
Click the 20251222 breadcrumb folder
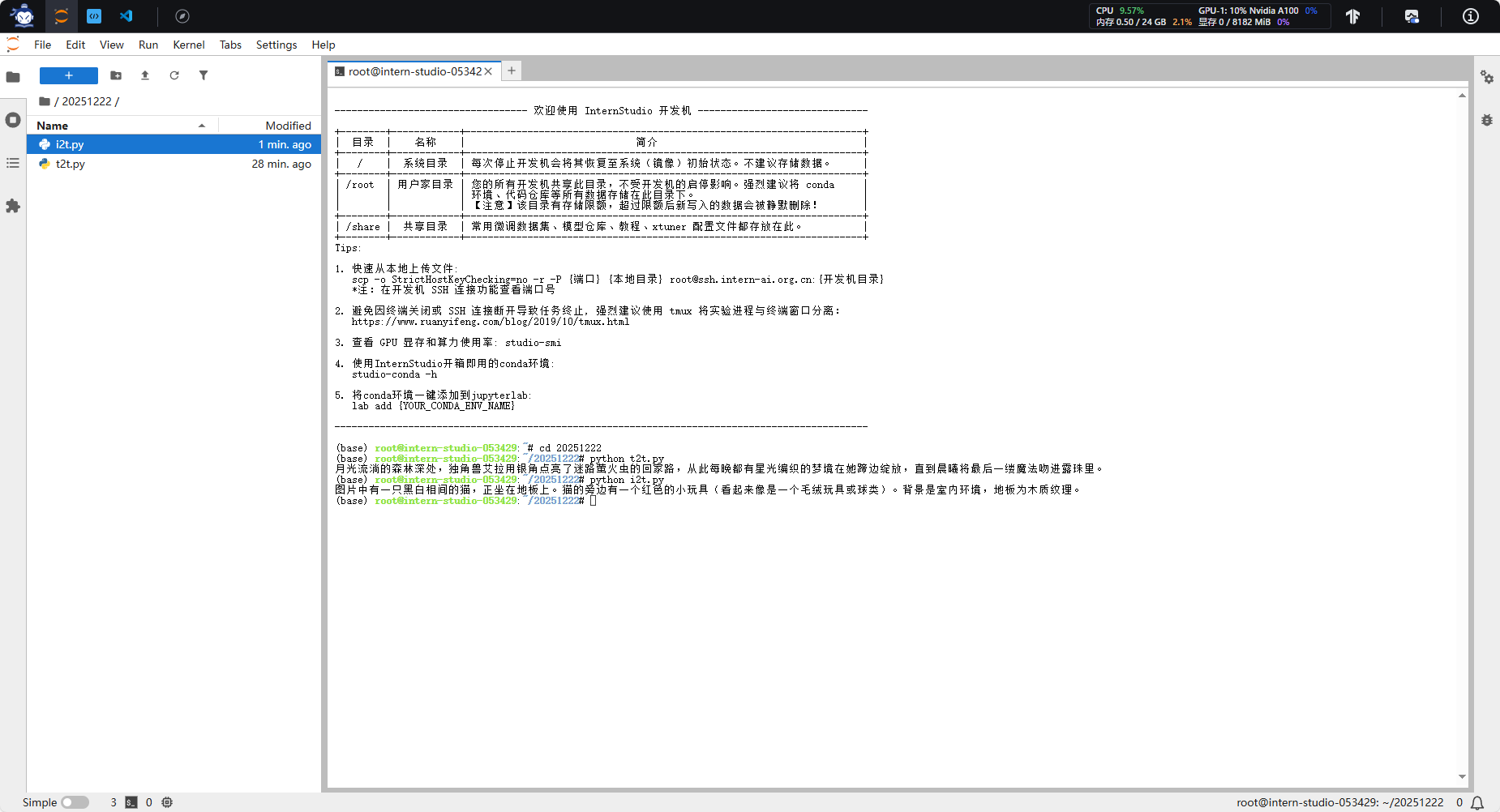tap(86, 101)
